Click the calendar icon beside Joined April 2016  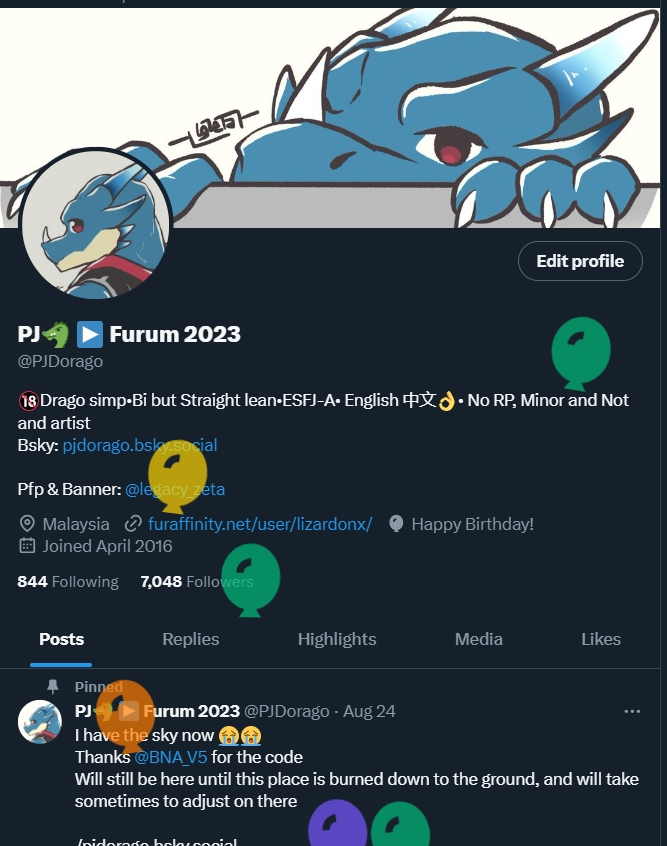pyautogui.click(x=27, y=546)
